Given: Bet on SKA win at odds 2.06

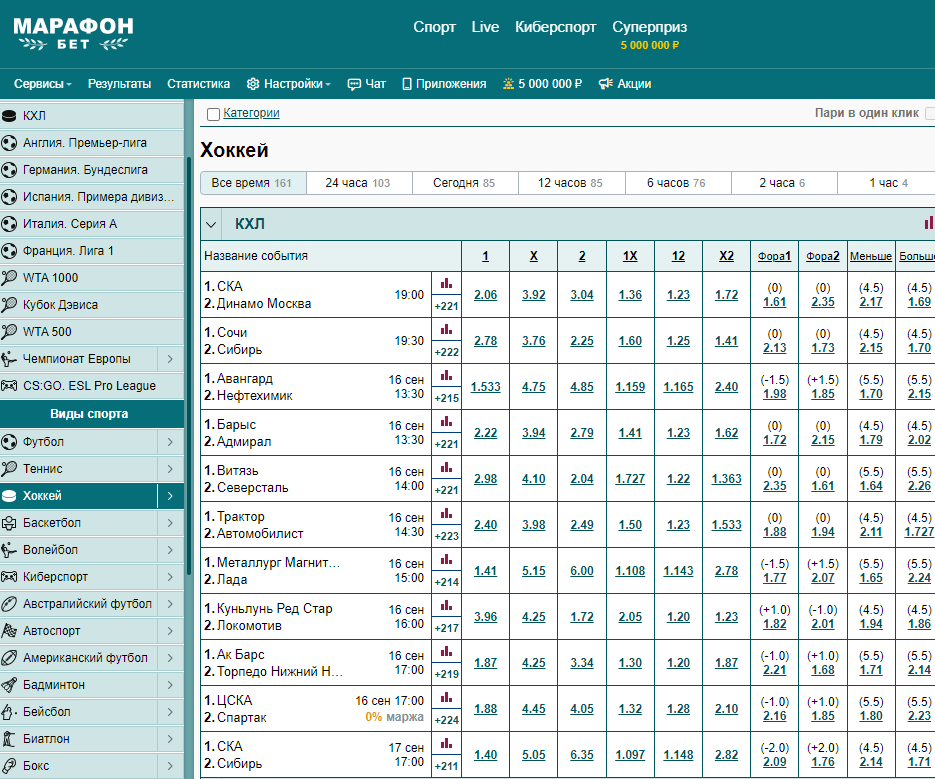Looking at the screenshot, I should click(485, 295).
